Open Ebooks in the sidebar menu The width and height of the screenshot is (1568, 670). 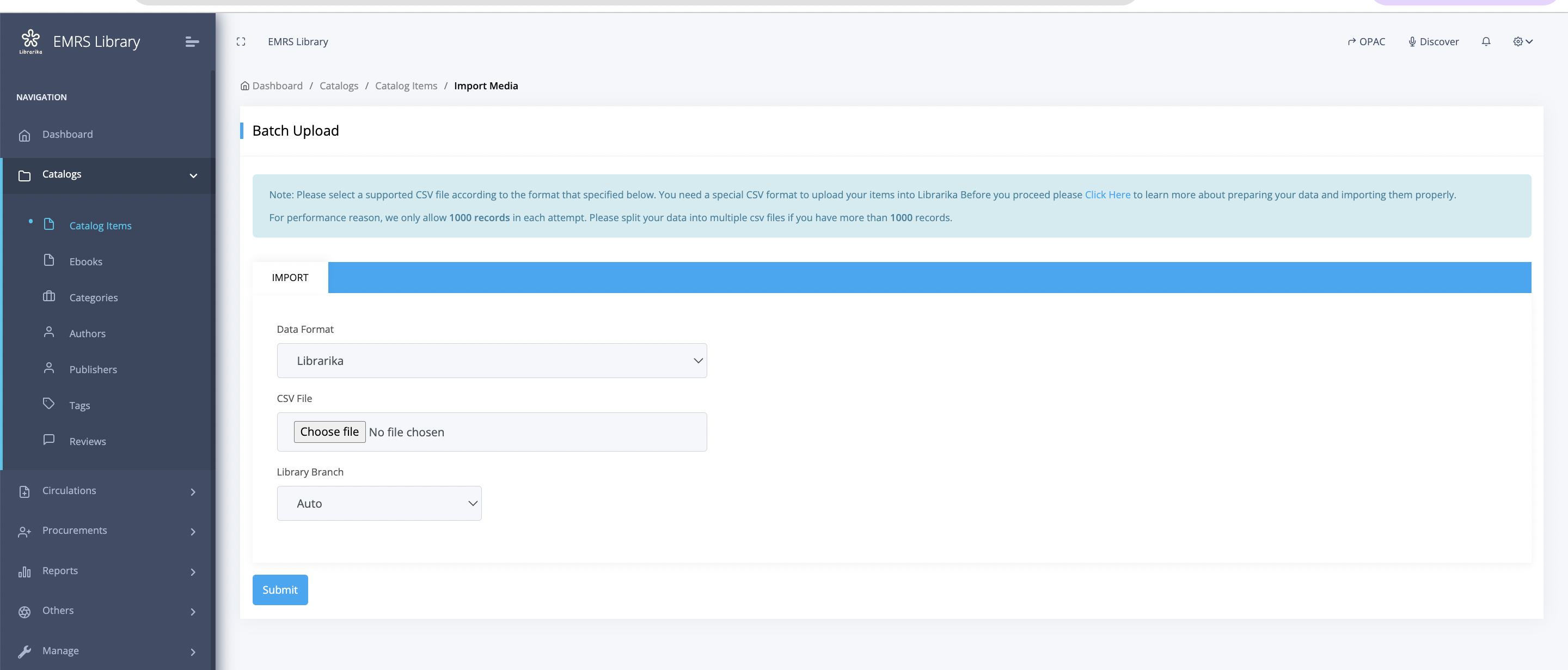pos(85,262)
